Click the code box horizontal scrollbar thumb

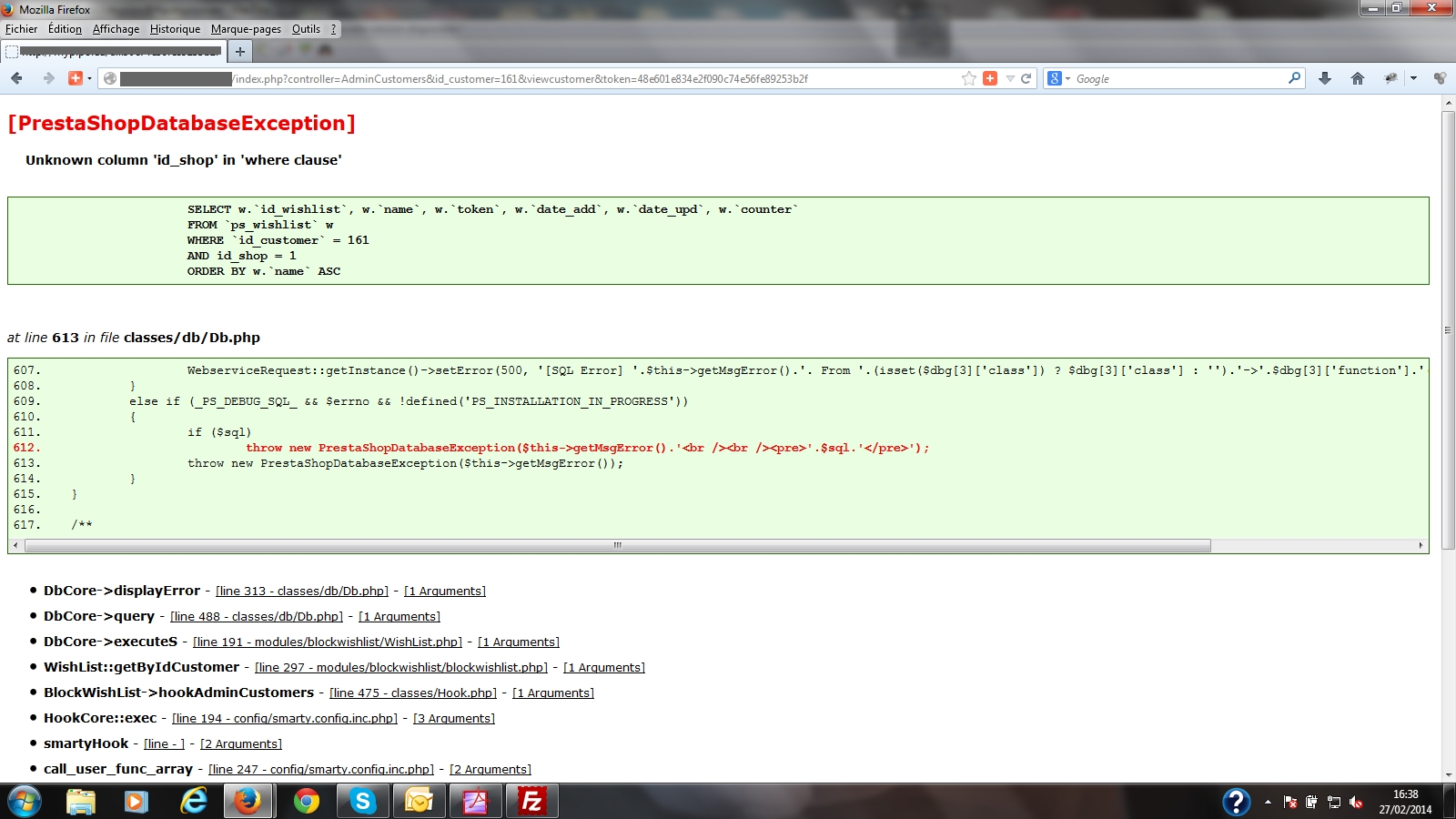[618, 545]
